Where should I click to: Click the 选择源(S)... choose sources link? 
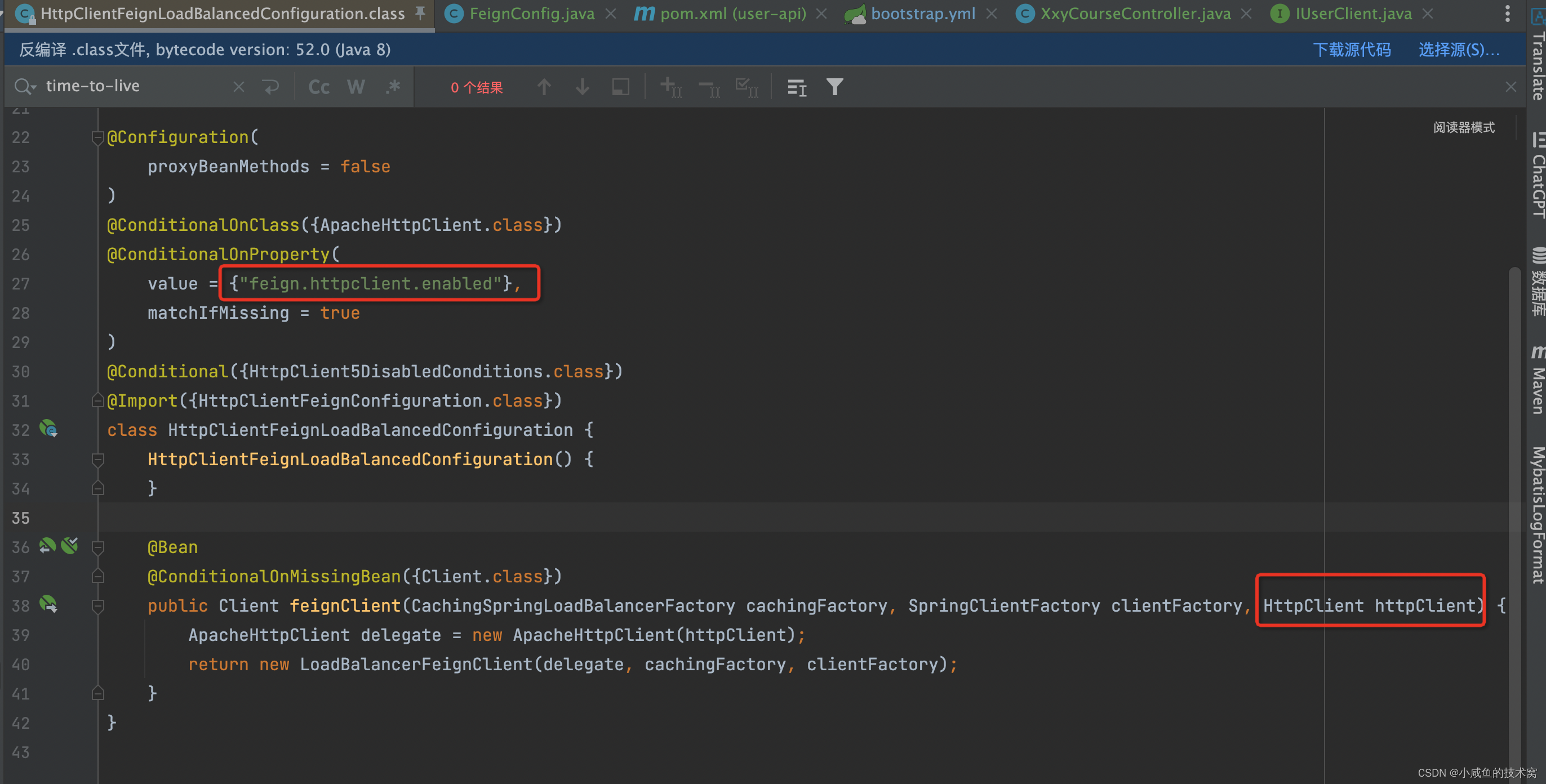1458,49
